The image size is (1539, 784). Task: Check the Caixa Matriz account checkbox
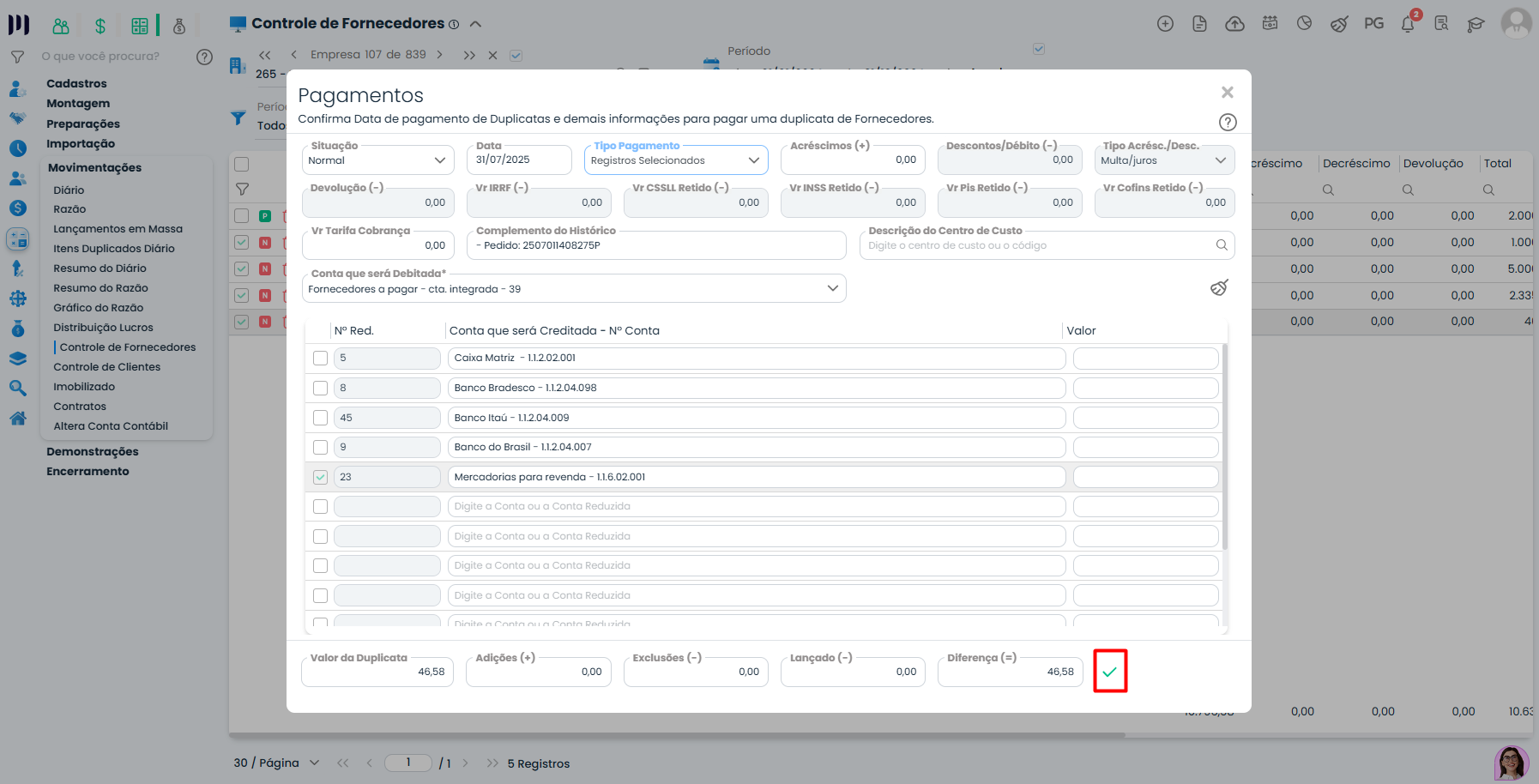click(x=320, y=359)
